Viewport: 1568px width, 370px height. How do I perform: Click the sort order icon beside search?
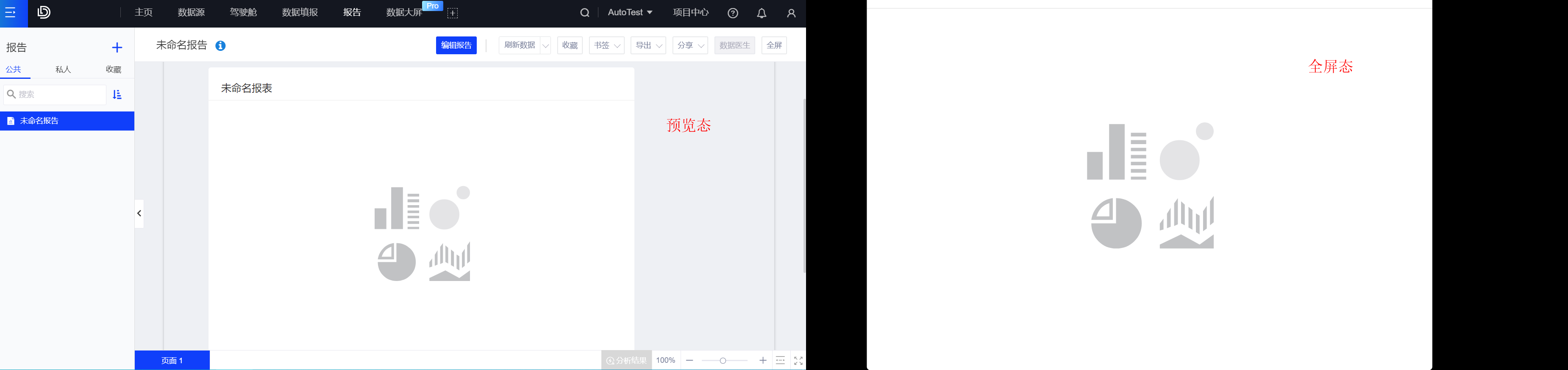point(117,95)
